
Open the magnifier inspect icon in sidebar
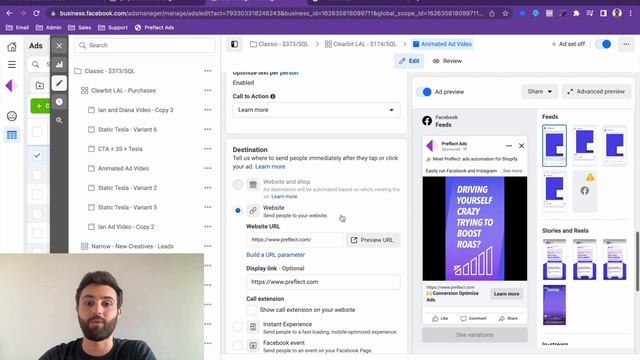pos(59,120)
